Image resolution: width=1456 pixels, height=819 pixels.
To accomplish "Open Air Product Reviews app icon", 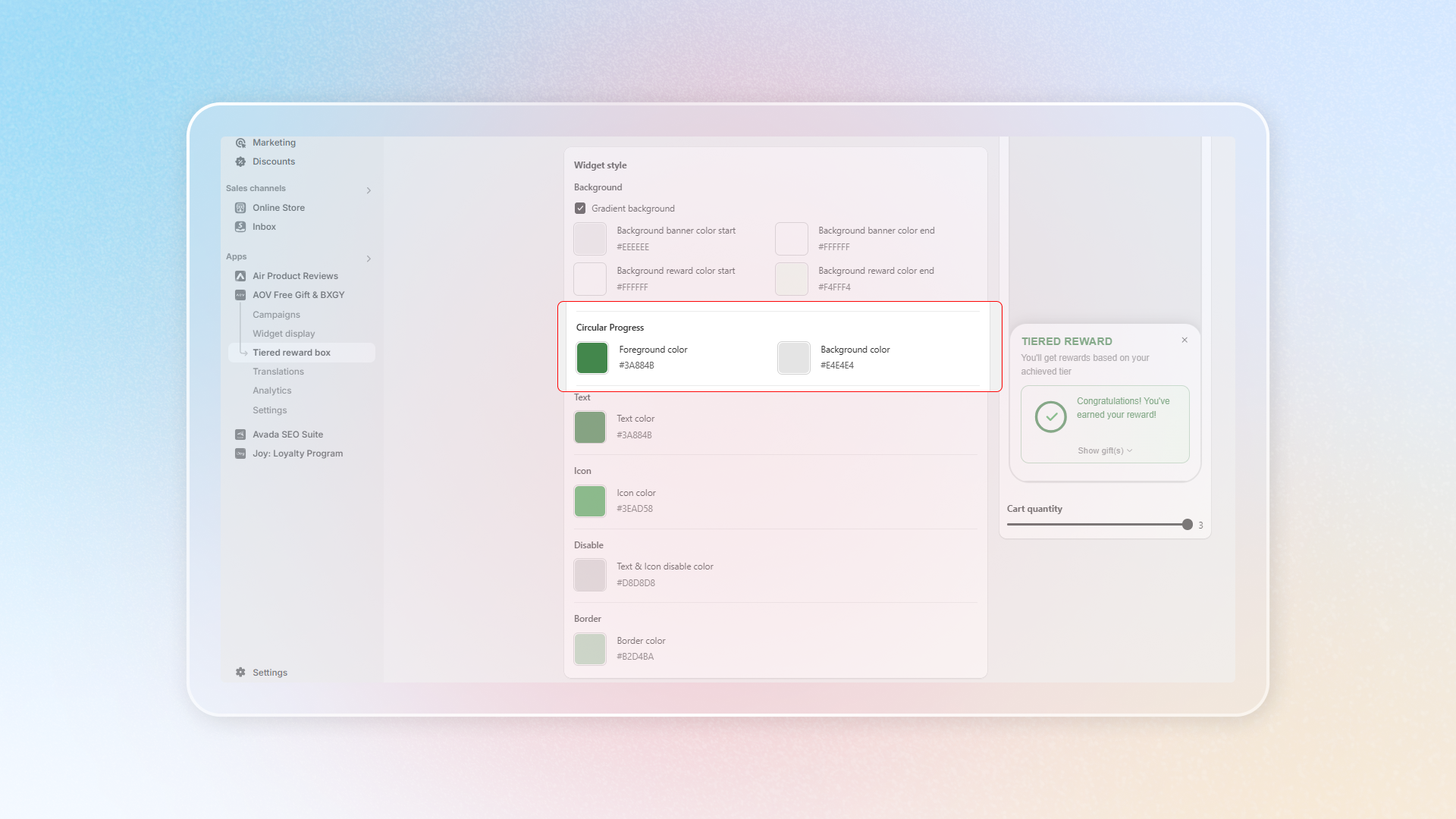I will coord(240,276).
